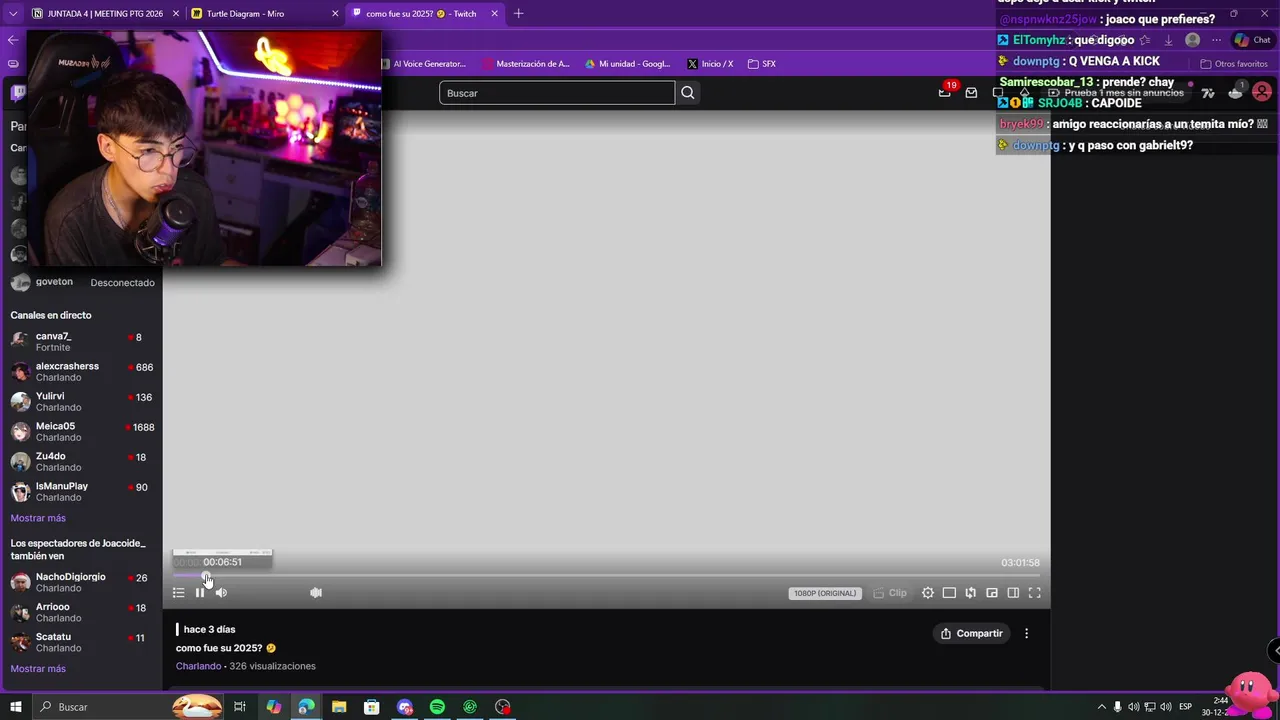This screenshot has width=1280, height=720.
Task: Open the Twitch user avatar menu
Action: [1262, 92]
